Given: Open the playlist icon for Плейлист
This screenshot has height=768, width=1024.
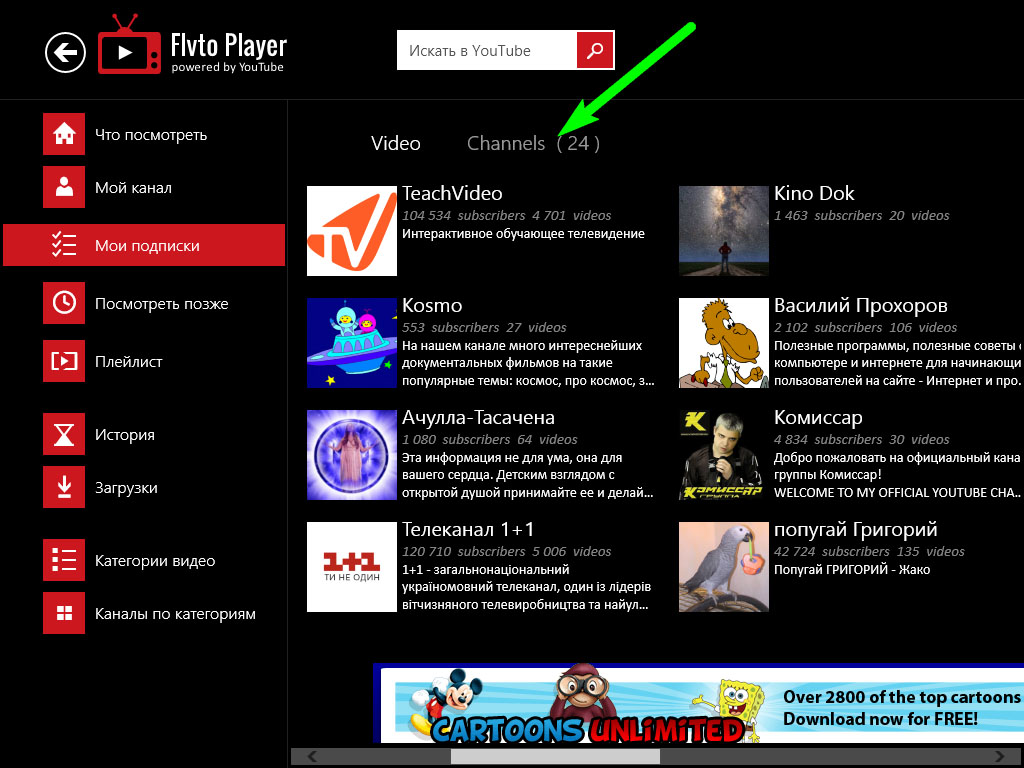Looking at the screenshot, I should click(x=64, y=360).
